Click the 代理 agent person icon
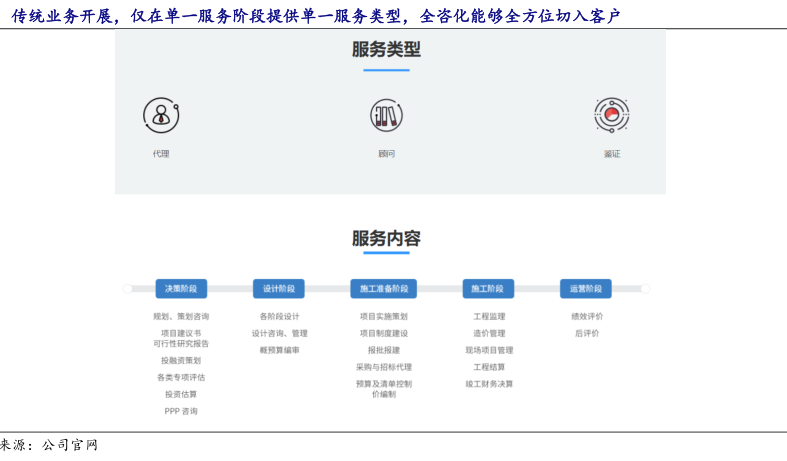Image resolution: width=787 pixels, height=461 pixels. click(x=160, y=115)
